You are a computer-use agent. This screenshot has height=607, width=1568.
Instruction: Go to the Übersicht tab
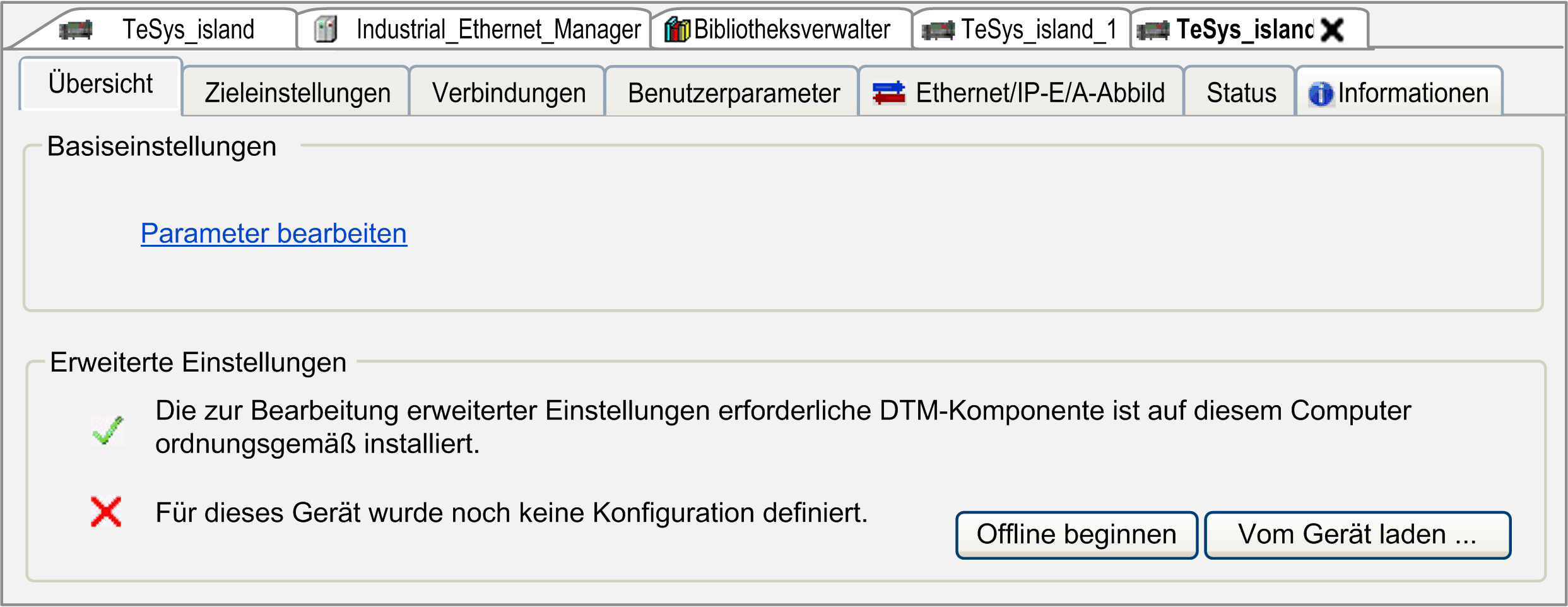(101, 84)
